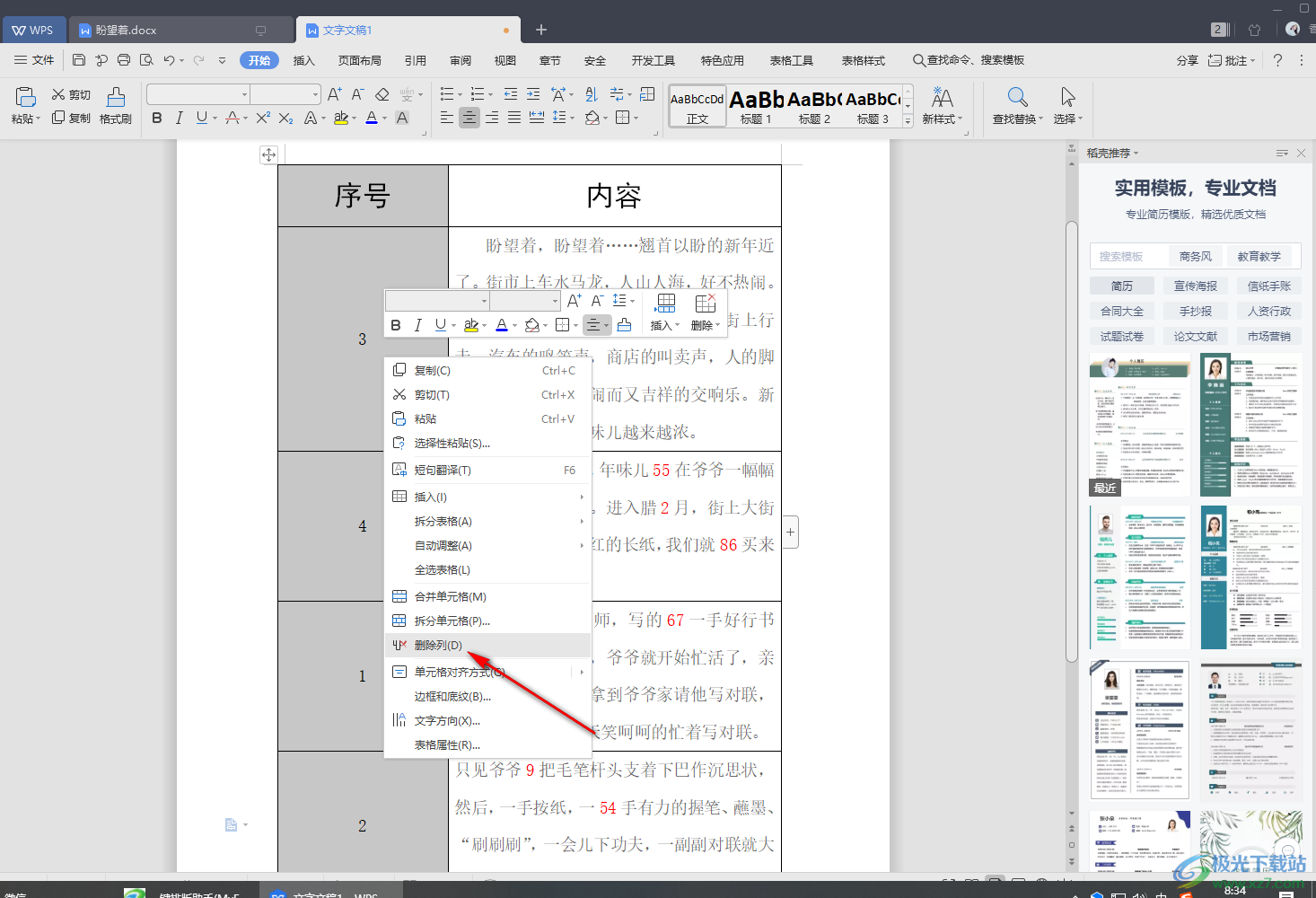The image size is (1316, 898).
Task: Click the subscript X₂ icon in ribbon
Action: pyautogui.click(x=285, y=118)
